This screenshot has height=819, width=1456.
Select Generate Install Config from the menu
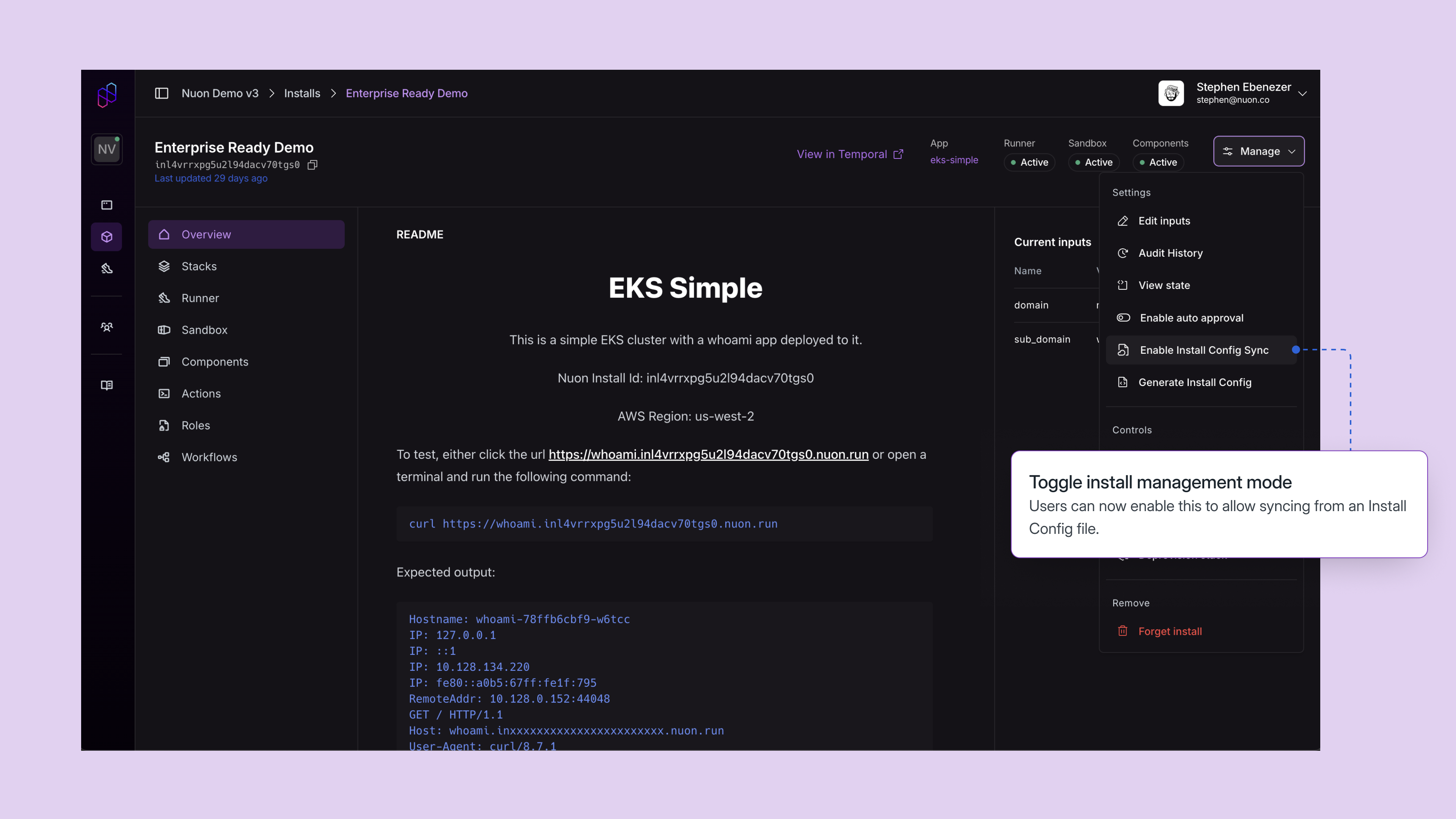1195,382
